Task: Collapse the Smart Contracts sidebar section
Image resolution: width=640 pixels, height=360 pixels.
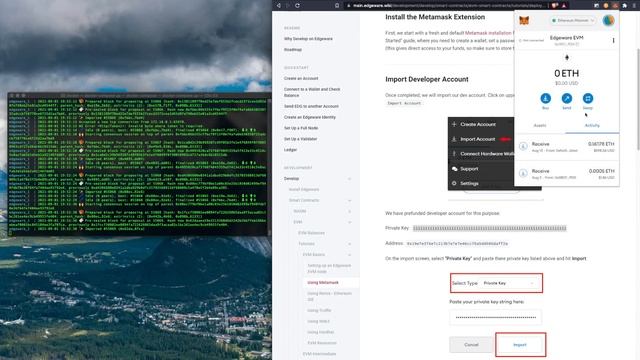Action: tap(349, 200)
